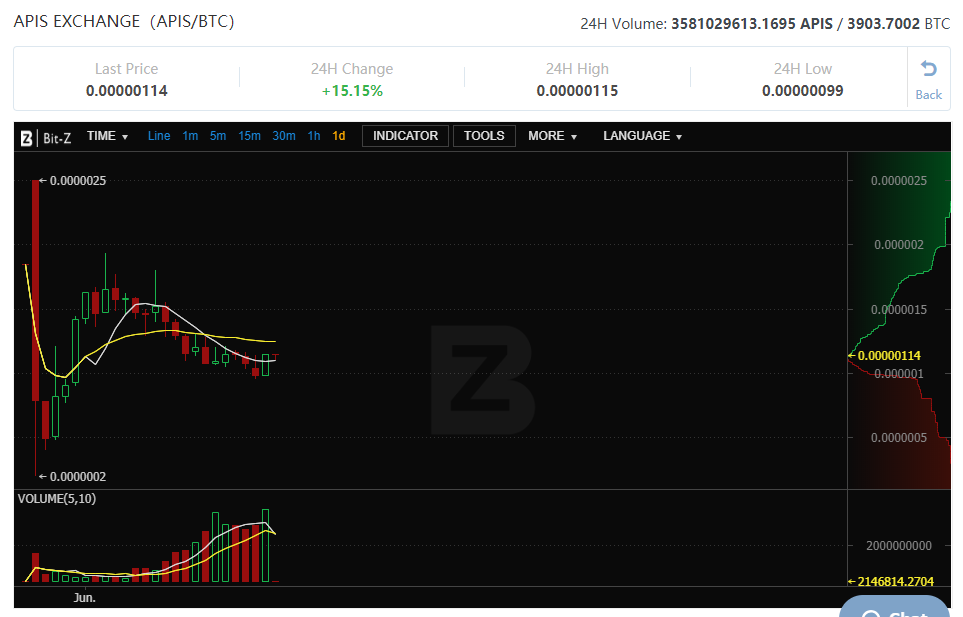Select the 5m timeframe
This screenshot has height=617, width=963.
tap(217, 136)
